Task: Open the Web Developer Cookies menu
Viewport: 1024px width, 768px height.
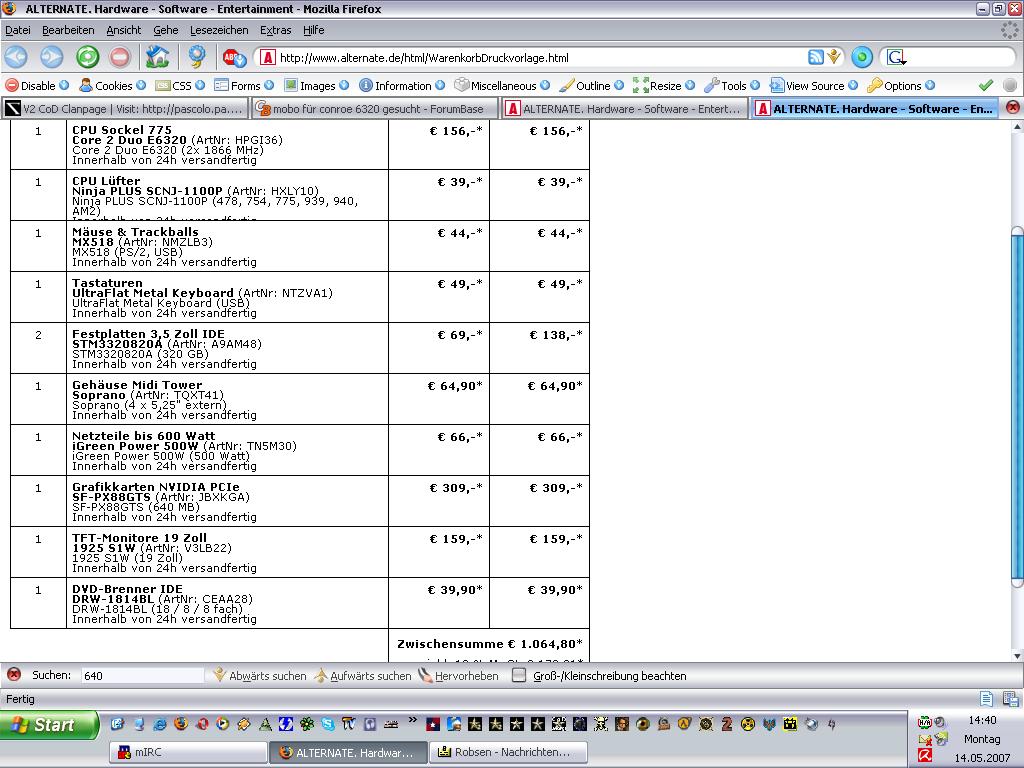Action: point(112,86)
